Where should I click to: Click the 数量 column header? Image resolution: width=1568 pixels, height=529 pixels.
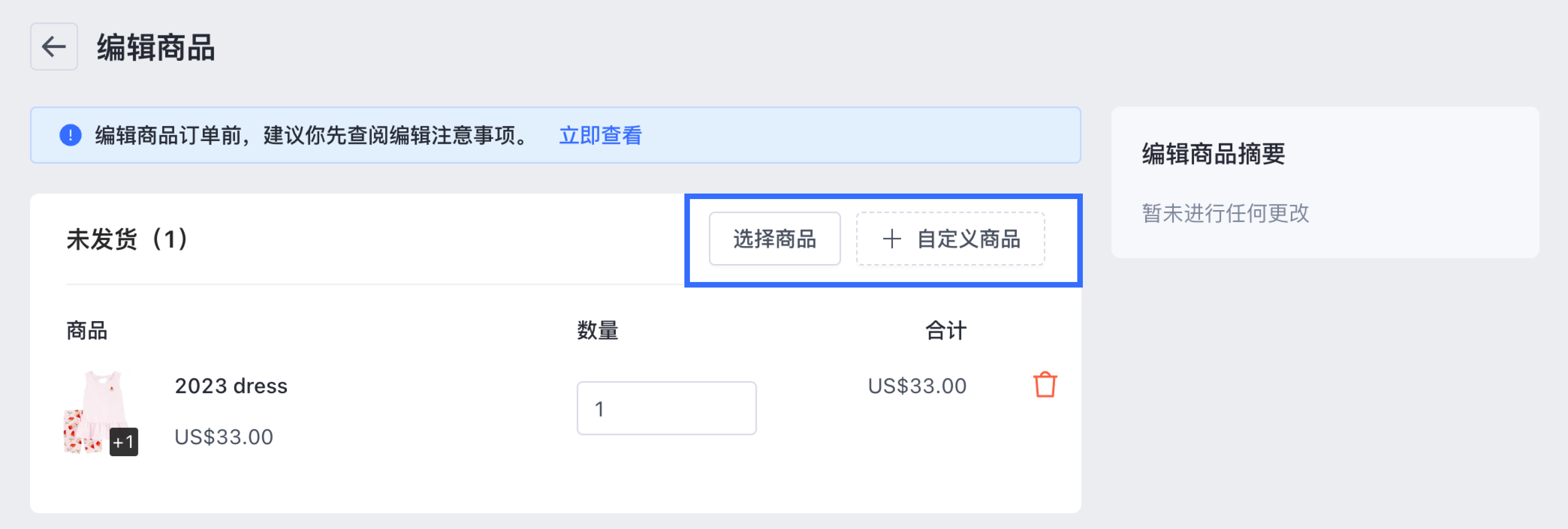[x=597, y=331]
